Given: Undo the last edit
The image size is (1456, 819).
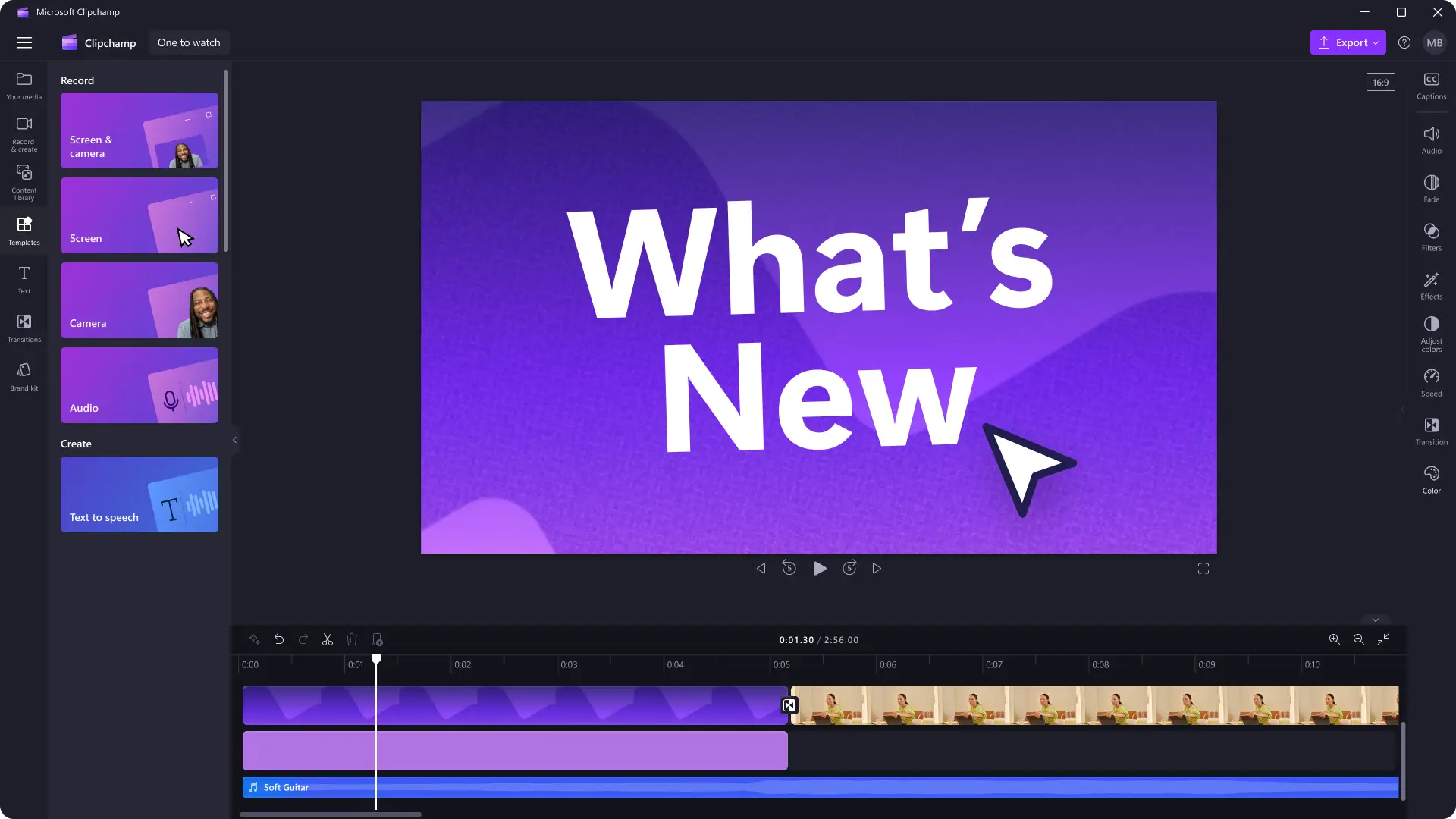Looking at the screenshot, I should tap(278, 639).
